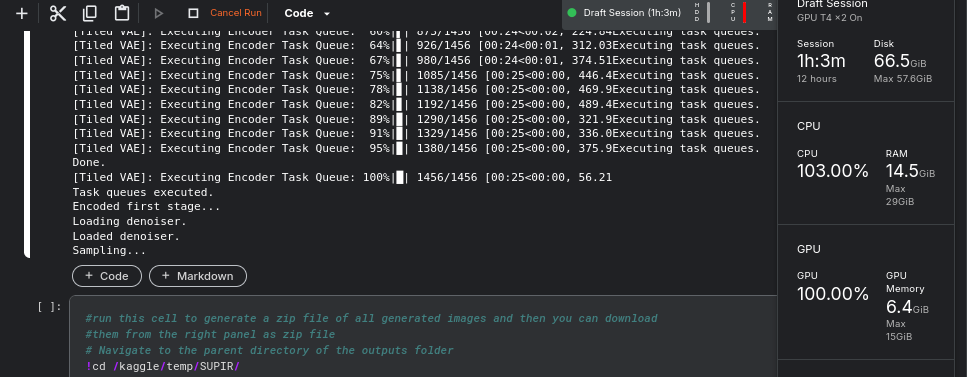Viewport: 967px width, 377px height.
Task: Open the Code cell type dropdown
Action: click(x=307, y=13)
